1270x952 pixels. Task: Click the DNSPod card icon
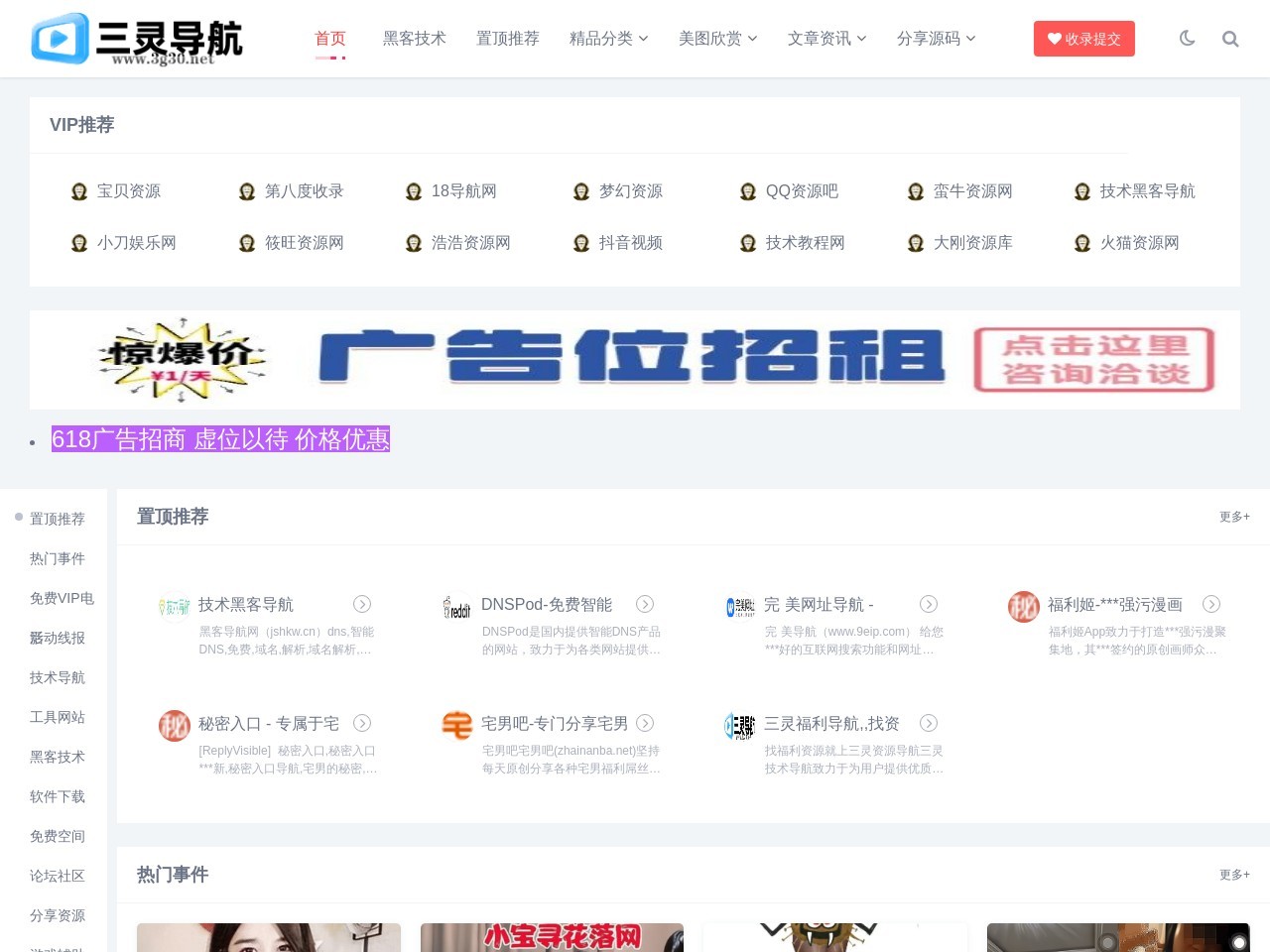click(456, 607)
